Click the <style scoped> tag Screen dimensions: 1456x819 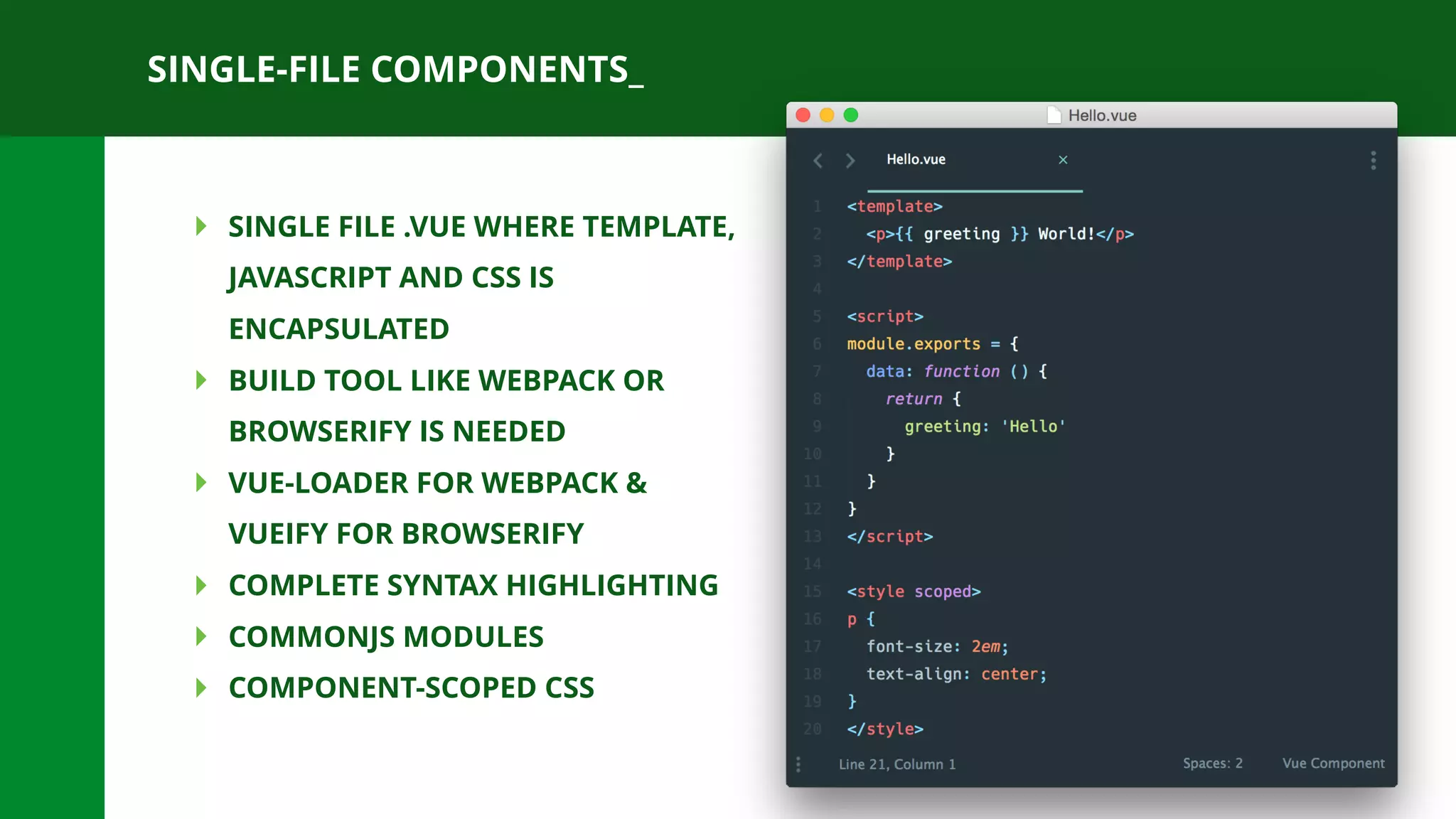pos(914,591)
